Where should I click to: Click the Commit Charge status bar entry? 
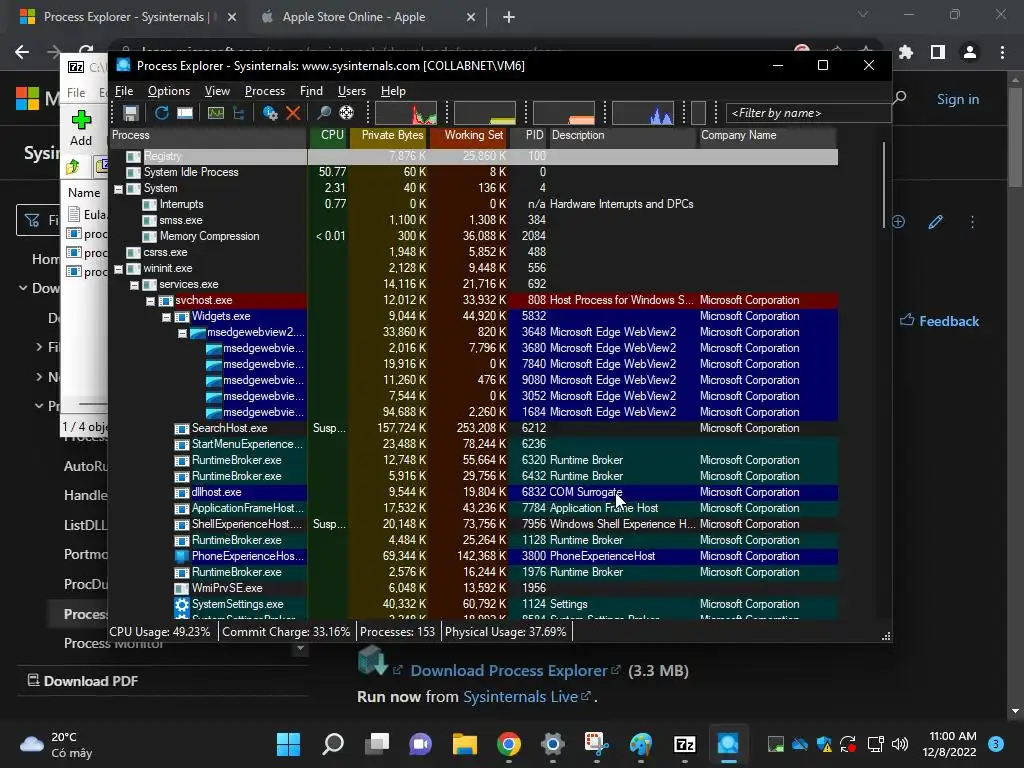pyautogui.click(x=286, y=632)
